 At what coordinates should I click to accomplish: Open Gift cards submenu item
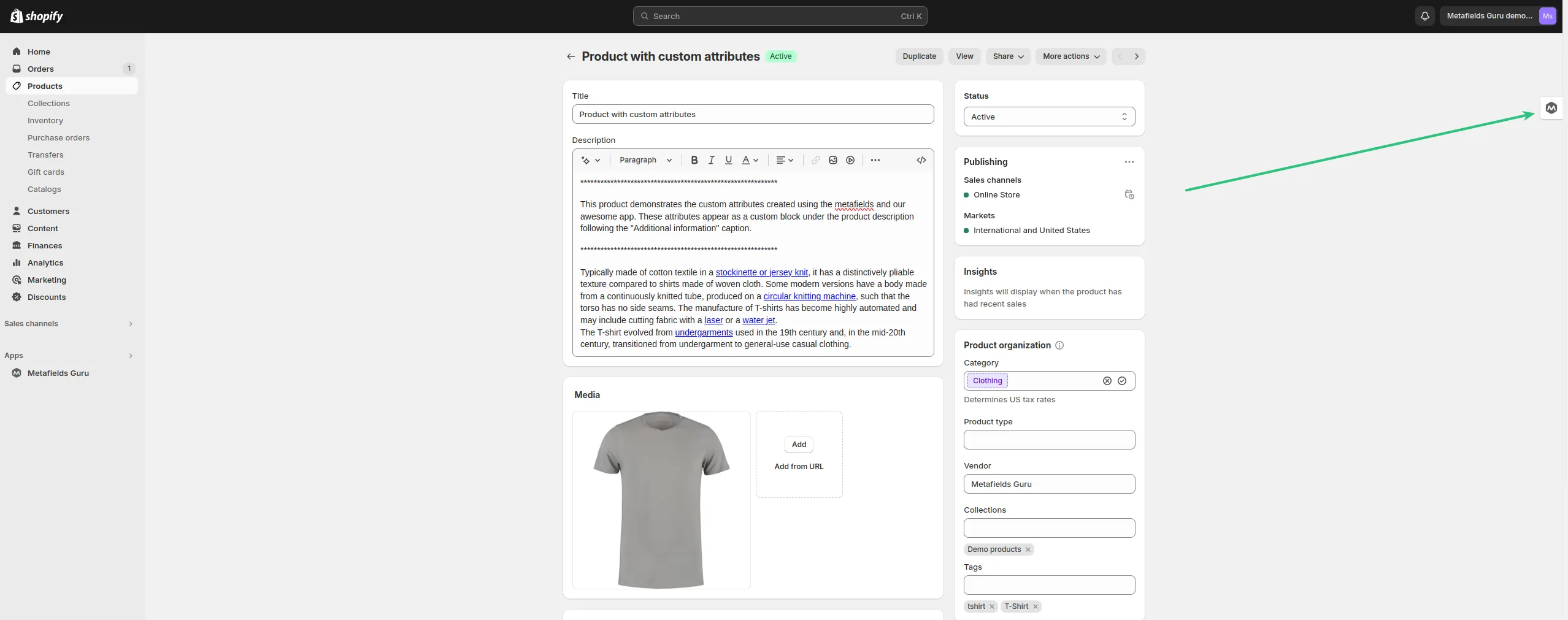(x=46, y=172)
